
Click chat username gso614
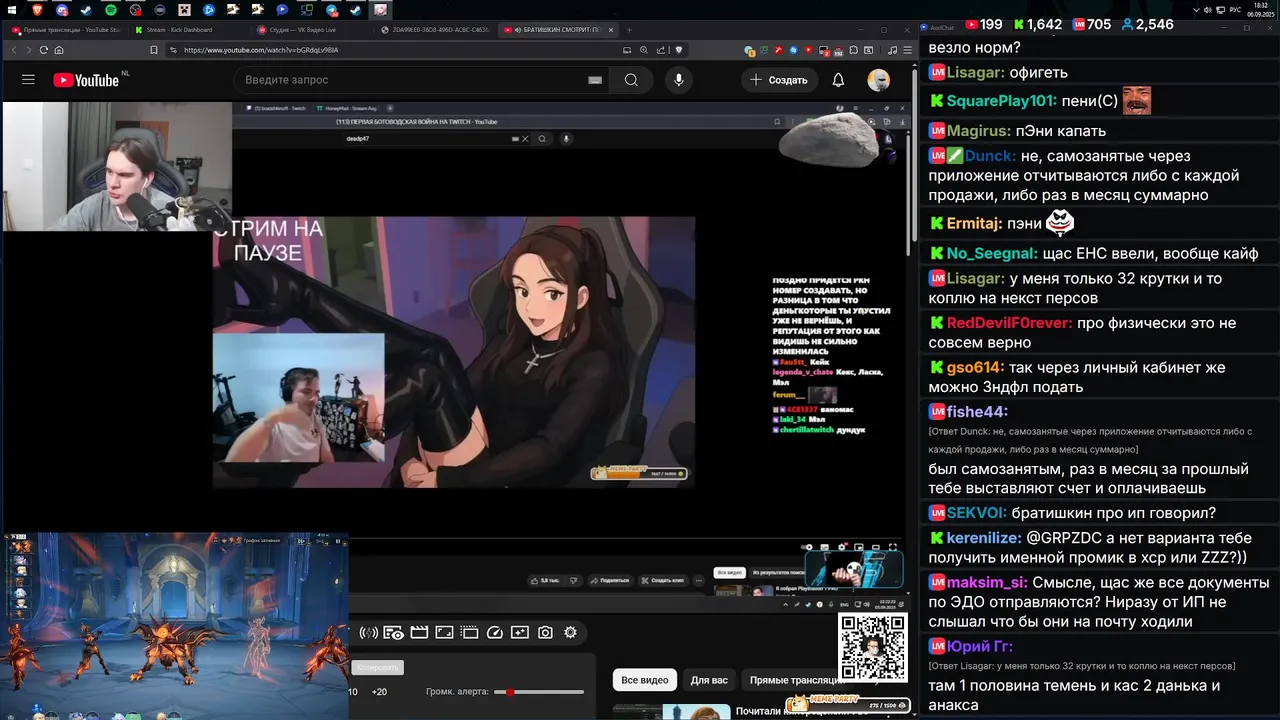coord(975,367)
